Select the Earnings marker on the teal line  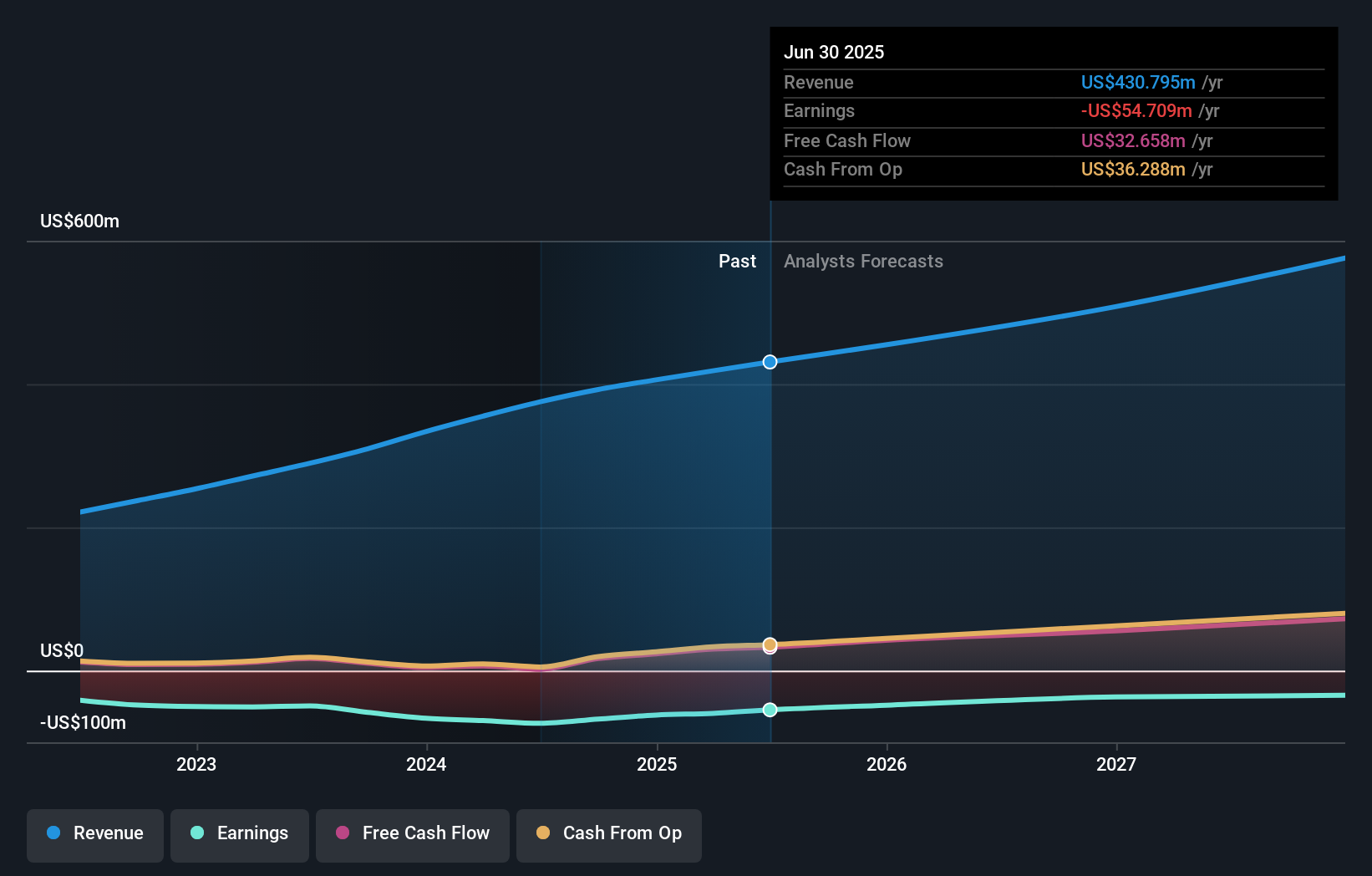[x=770, y=710]
